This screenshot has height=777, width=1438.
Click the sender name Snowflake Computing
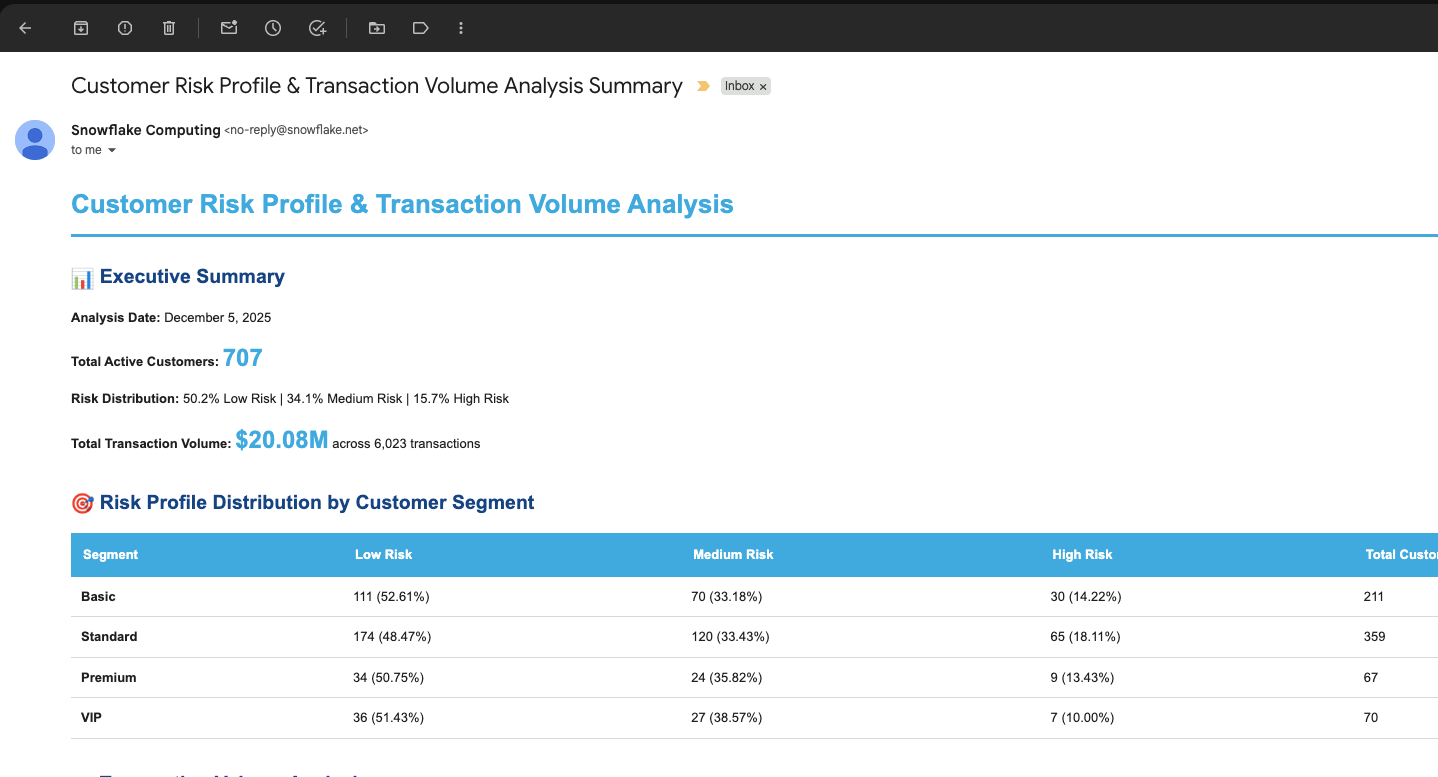point(144,129)
